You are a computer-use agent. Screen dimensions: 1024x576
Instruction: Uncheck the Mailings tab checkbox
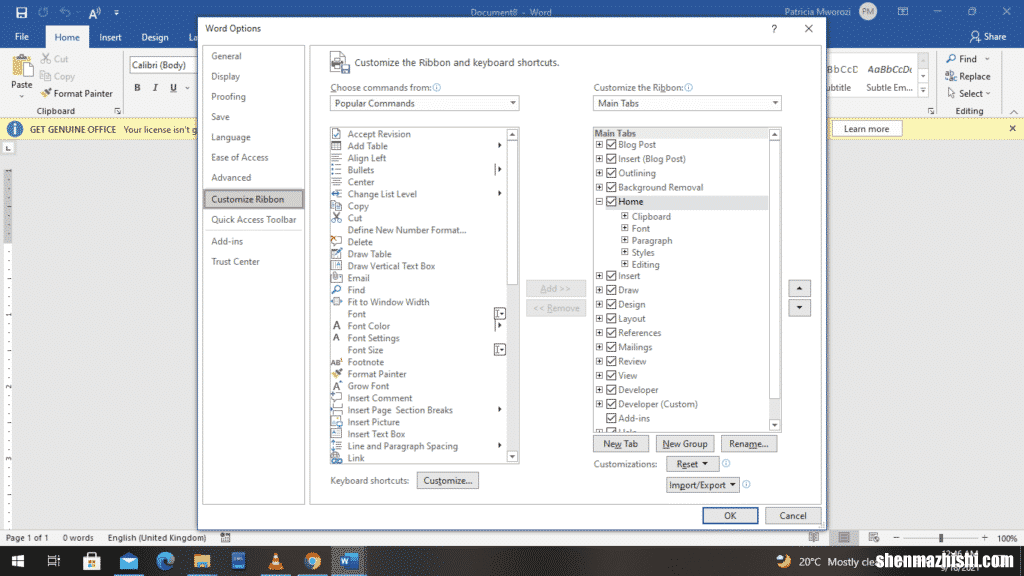tap(611, 347)
